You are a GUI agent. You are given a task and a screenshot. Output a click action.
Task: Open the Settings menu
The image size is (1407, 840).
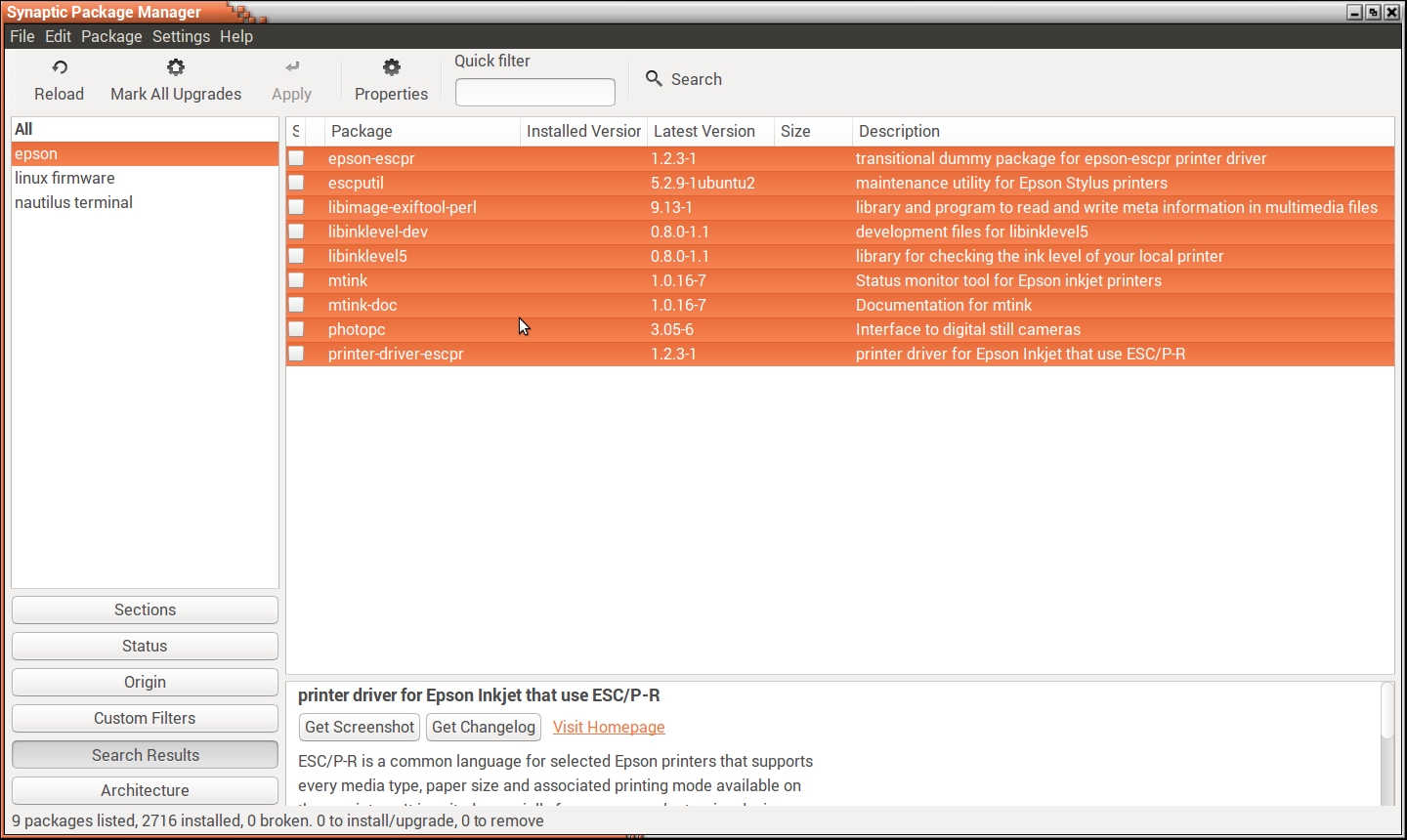[181, 36]
